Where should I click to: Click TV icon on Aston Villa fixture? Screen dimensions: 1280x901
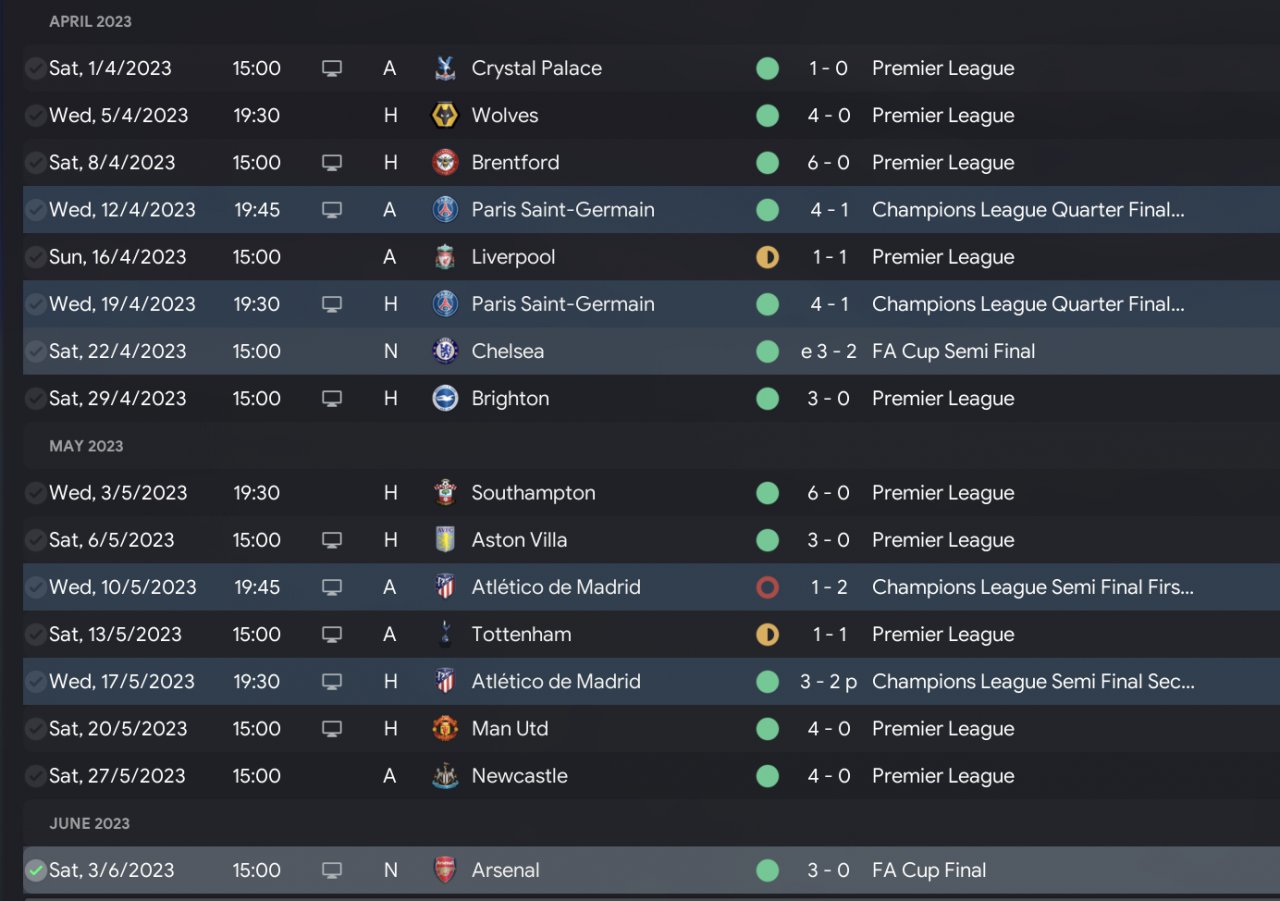click(x=332, y=540)
